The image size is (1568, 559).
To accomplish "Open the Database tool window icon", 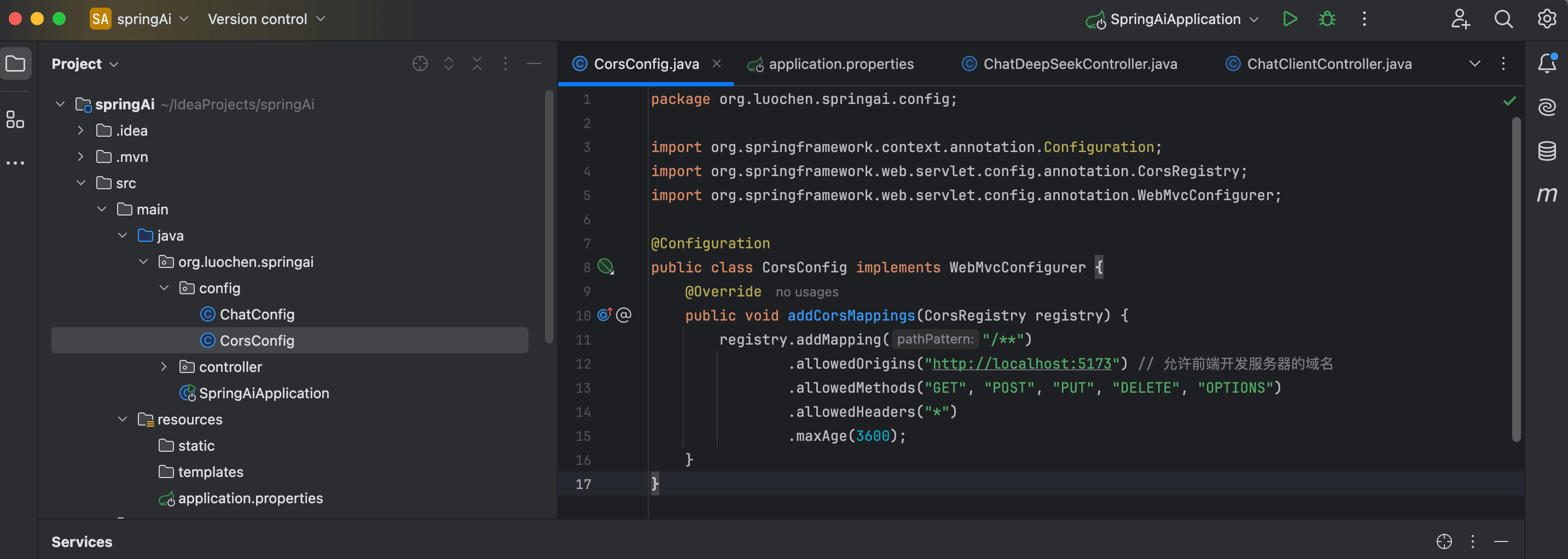I will [1546, 151].
